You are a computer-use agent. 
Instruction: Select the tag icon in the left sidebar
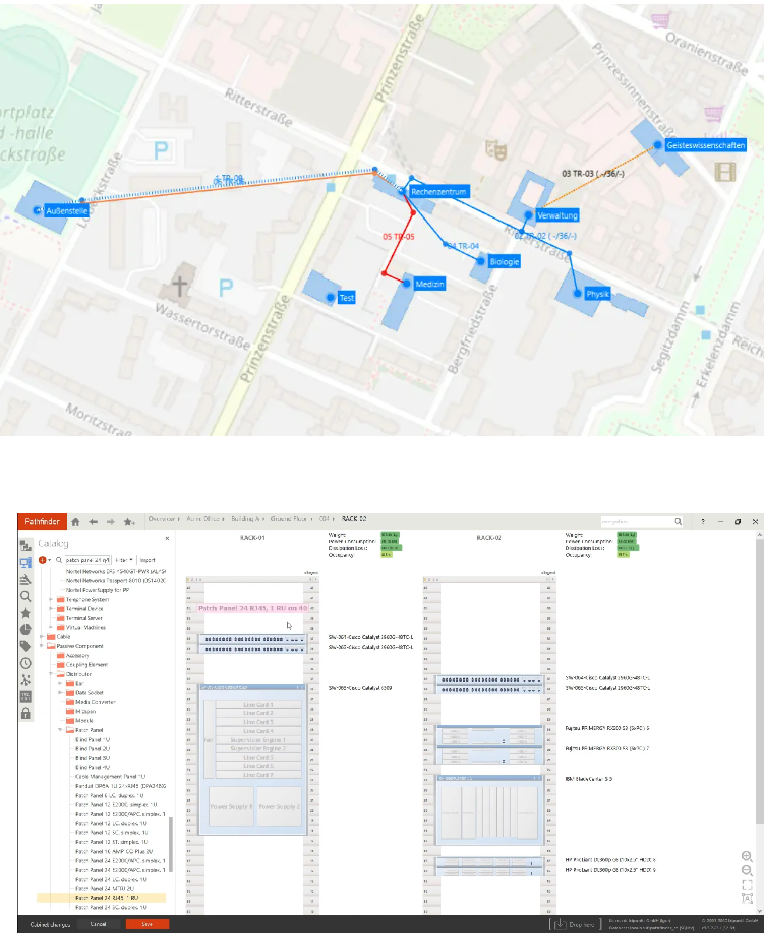click(26, 646)
